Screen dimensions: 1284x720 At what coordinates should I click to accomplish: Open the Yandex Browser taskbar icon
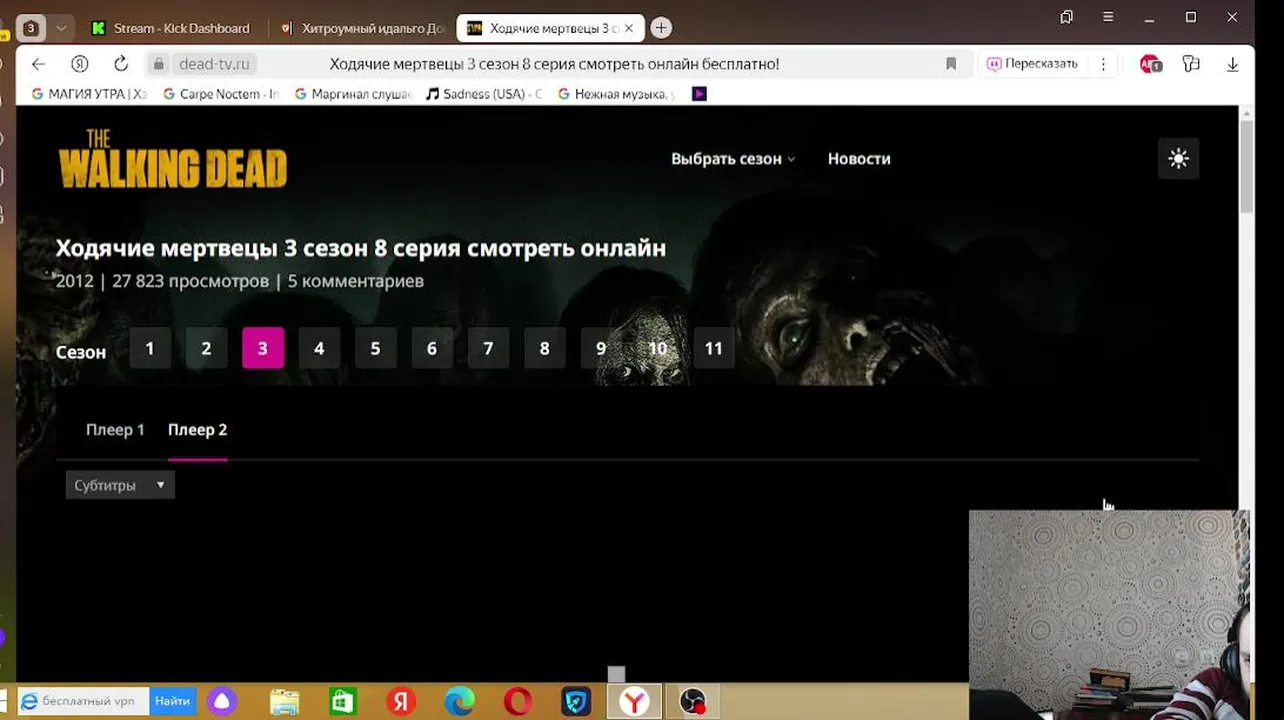point(634,702)
